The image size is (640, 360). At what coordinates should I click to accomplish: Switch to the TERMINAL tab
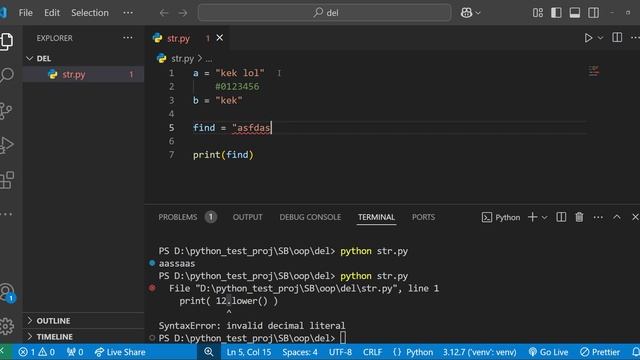pos(376,217)
